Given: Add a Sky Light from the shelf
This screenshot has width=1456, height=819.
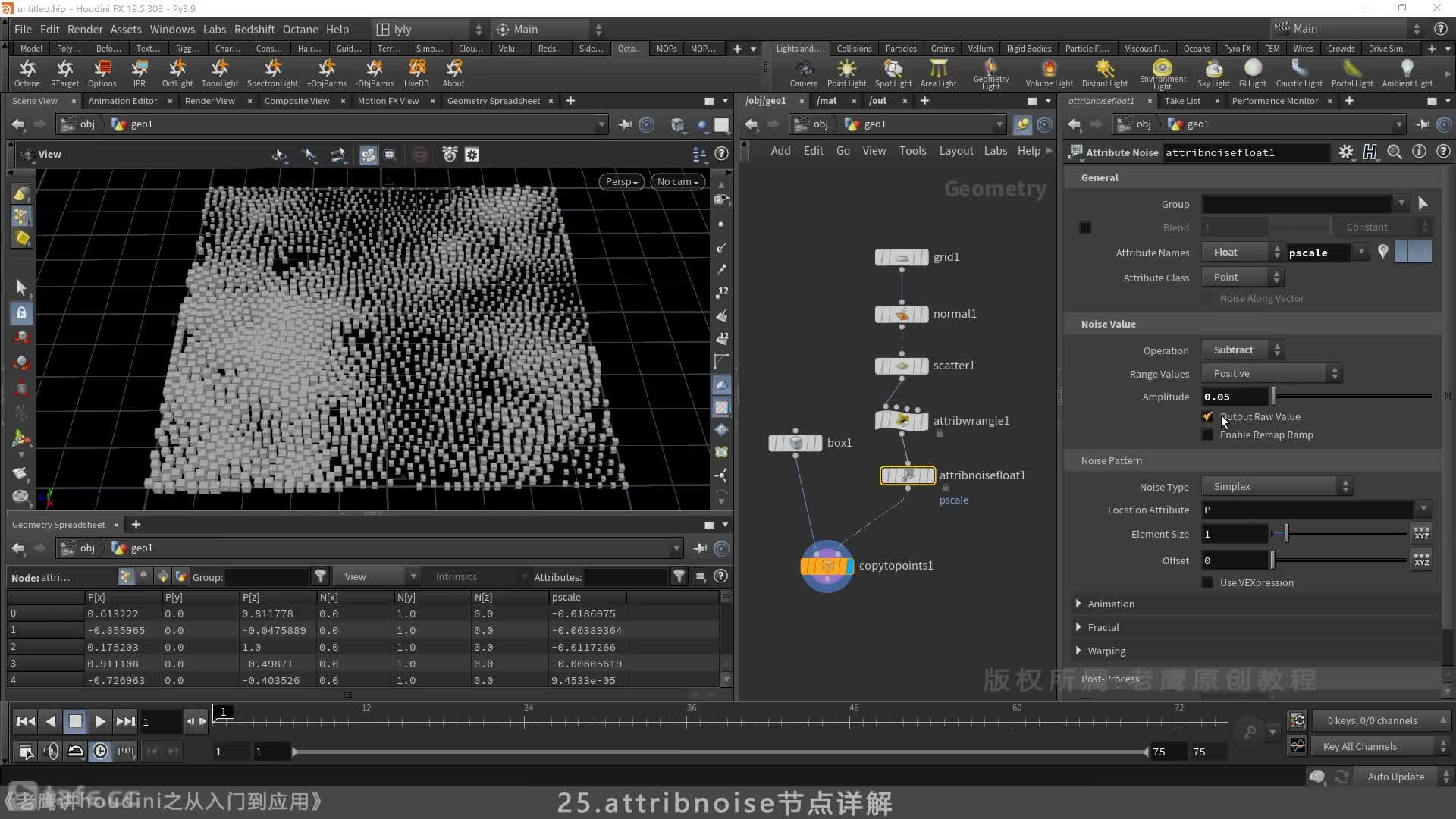Looking at the screenshot, I should [1213, 74].
